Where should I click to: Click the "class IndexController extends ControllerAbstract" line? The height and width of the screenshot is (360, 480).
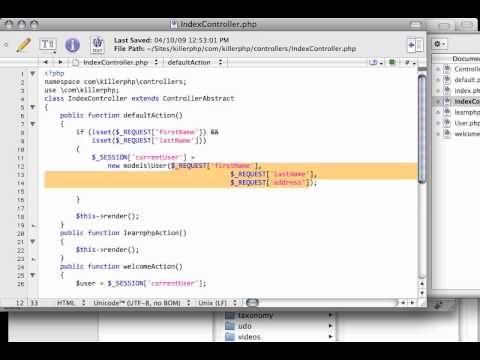[139, 99]
